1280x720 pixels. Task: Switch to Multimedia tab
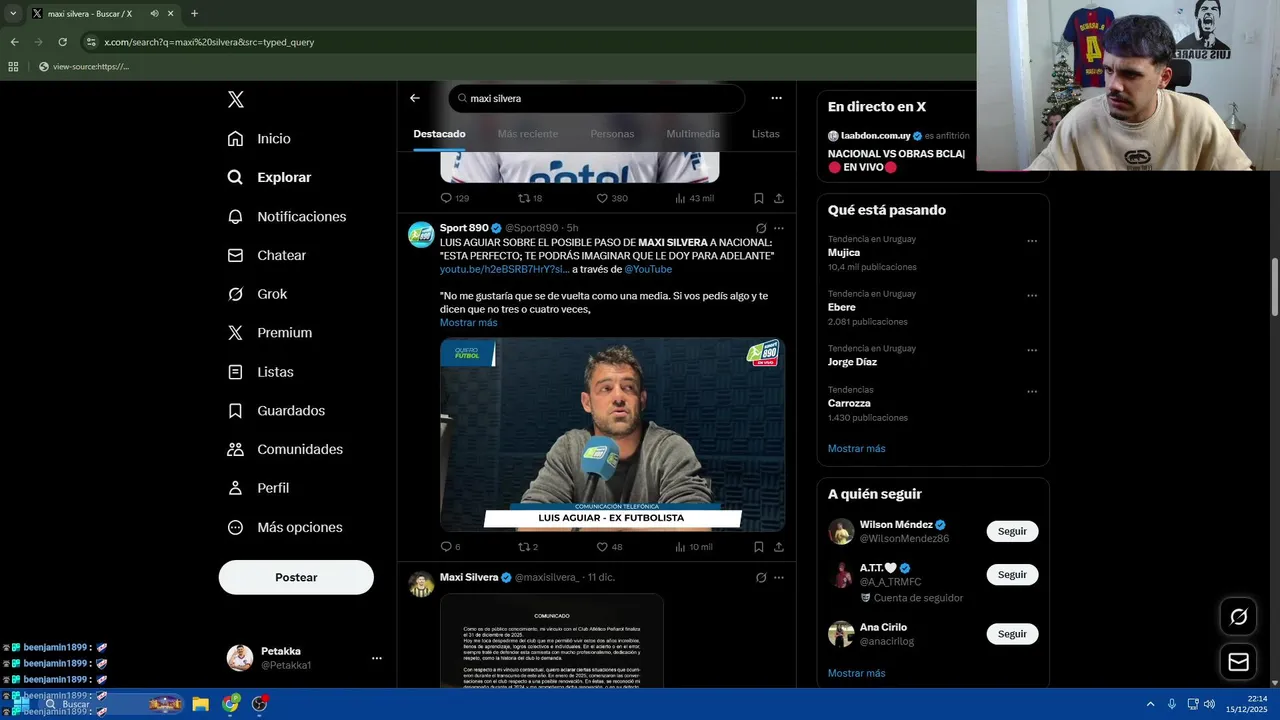(693, 134)
